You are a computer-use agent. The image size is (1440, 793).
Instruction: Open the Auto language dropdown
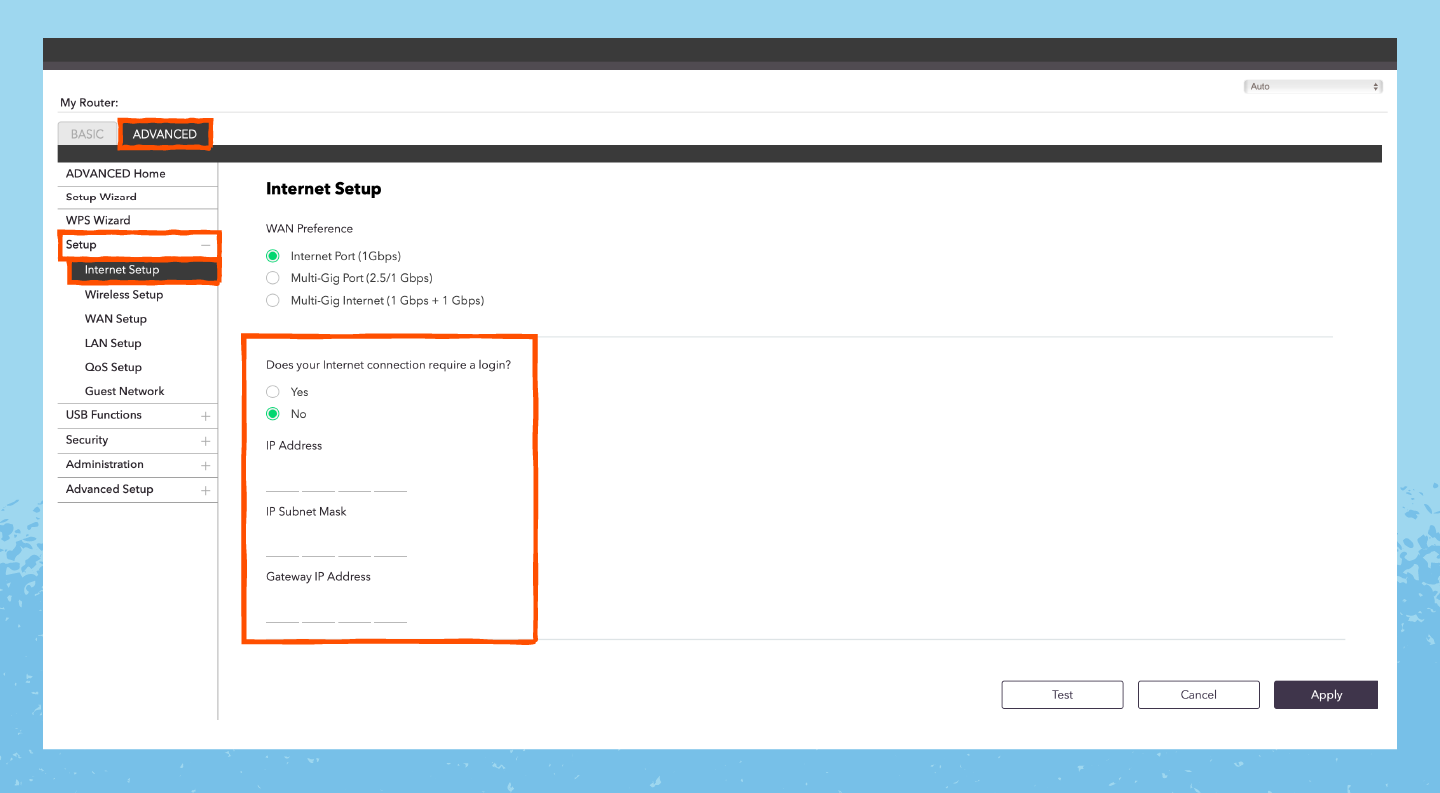1313,87
